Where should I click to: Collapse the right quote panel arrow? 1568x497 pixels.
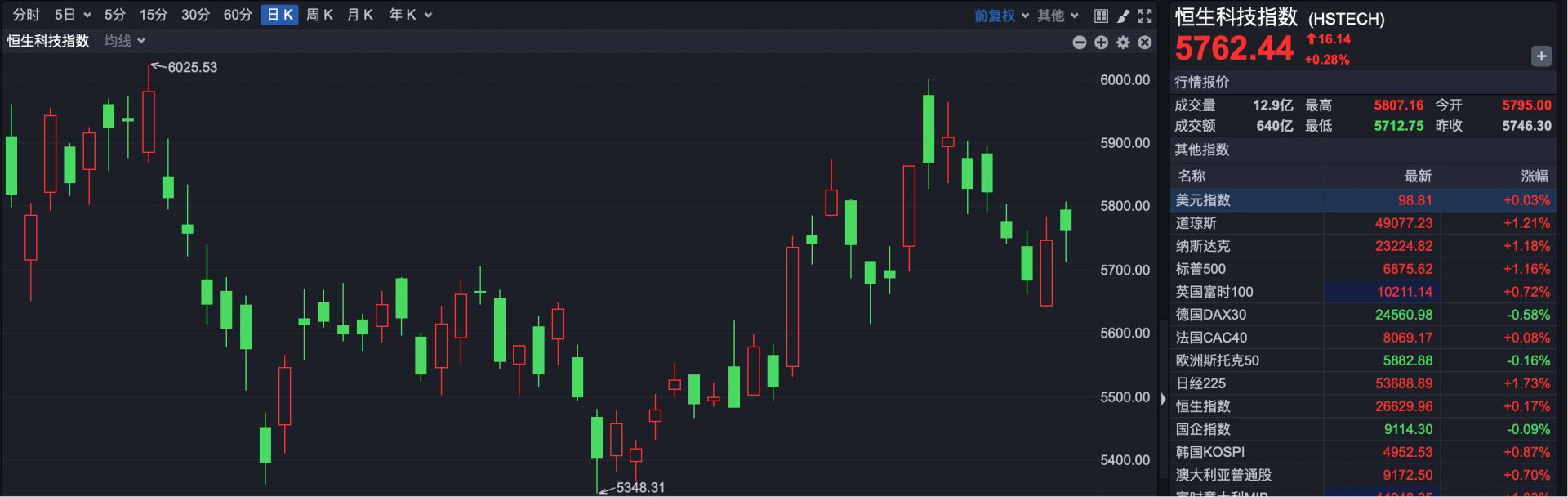coord(1163,399)
